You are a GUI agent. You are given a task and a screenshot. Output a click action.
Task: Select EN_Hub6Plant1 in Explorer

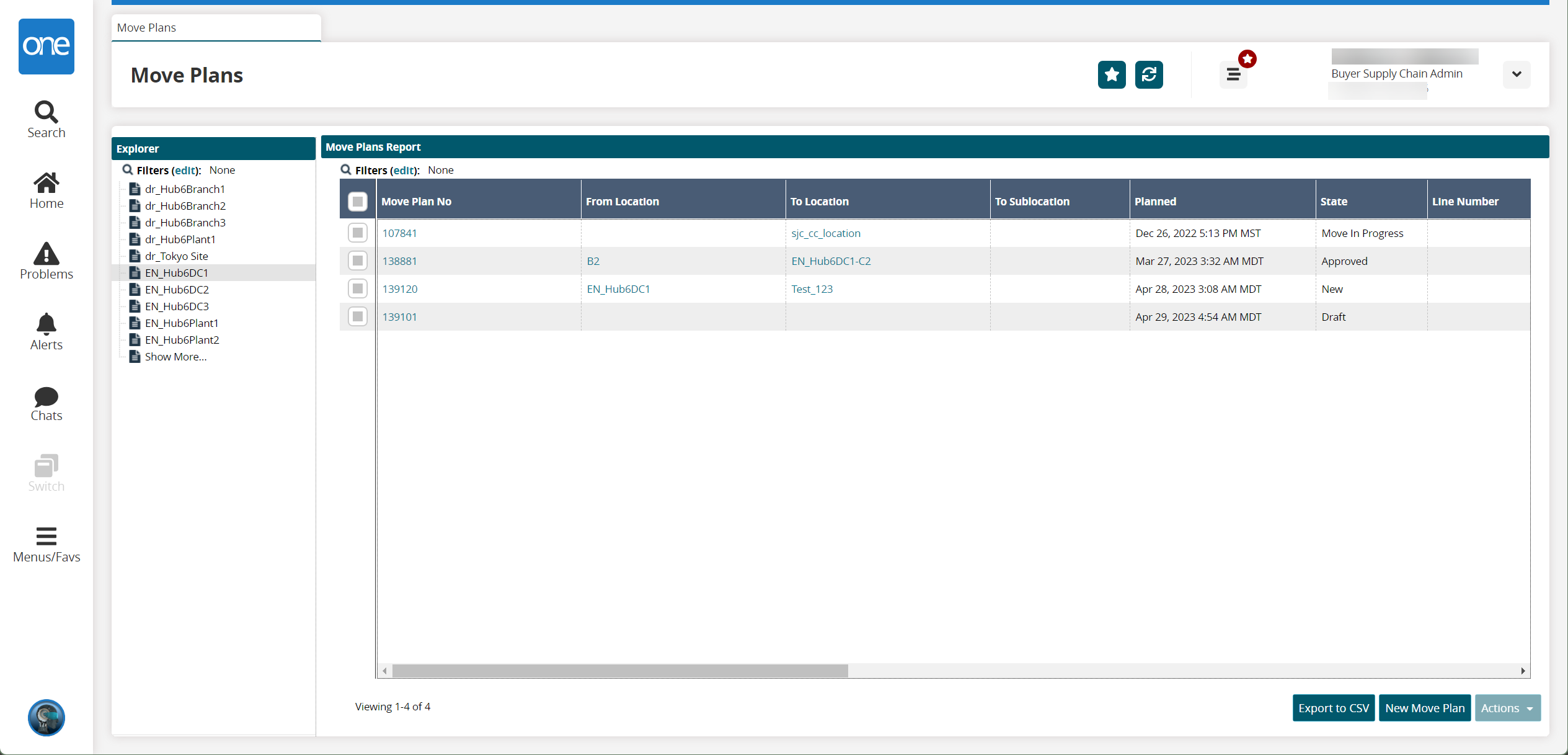click(x=181, y=323)
